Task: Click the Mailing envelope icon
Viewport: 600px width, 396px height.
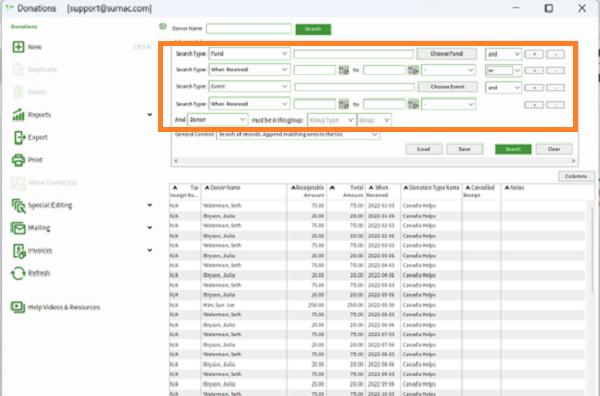Action: (x=18, y=228)
